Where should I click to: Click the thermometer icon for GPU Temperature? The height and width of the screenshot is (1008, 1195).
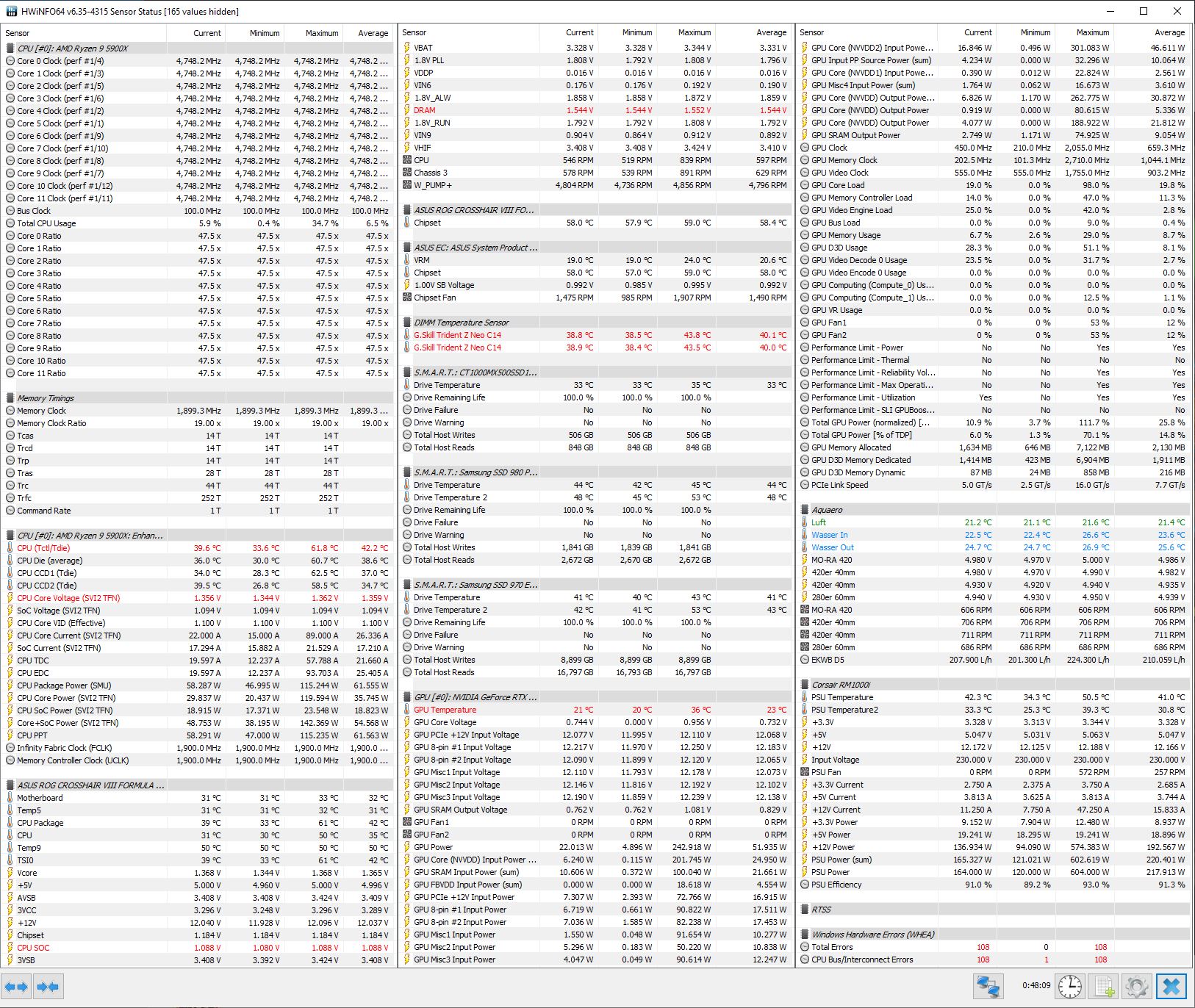[407, 710]
